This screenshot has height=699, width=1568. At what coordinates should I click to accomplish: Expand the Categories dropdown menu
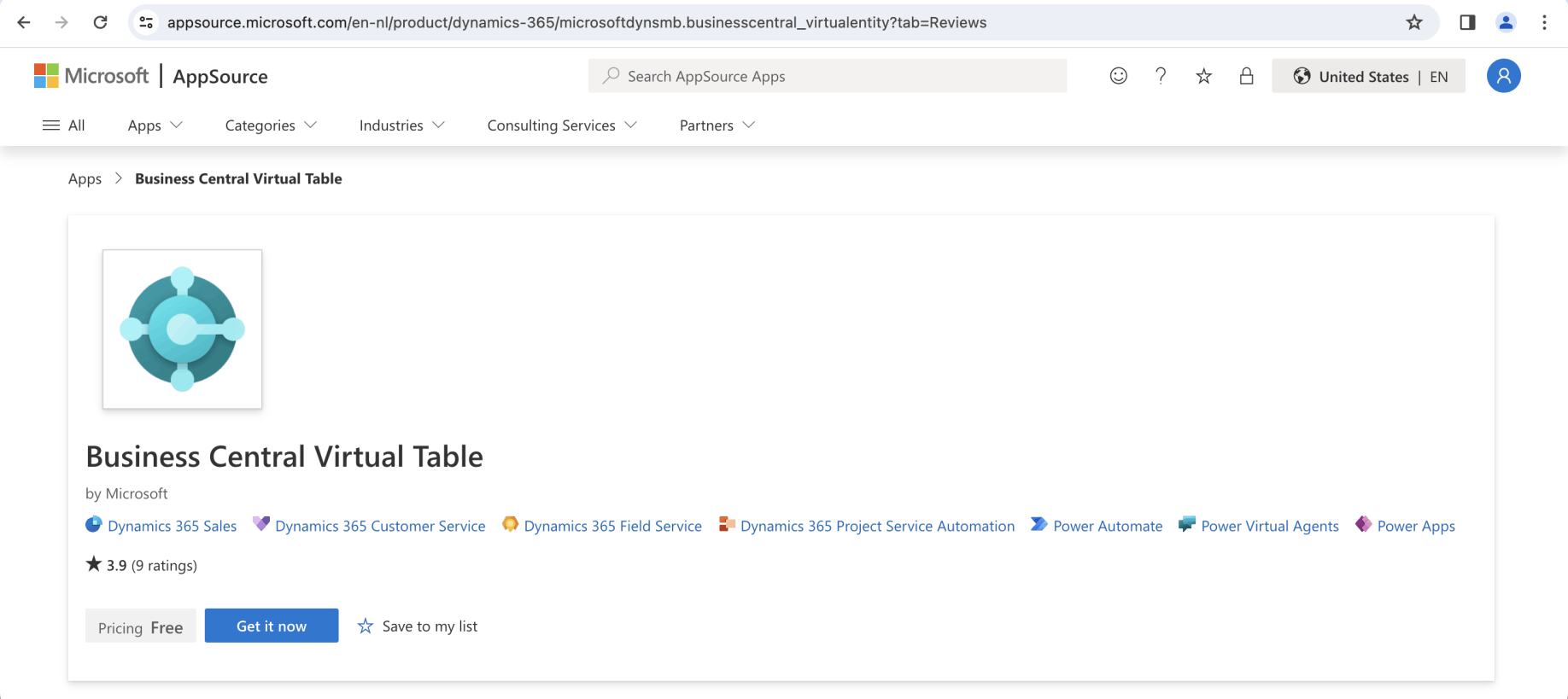click(271, 125)
